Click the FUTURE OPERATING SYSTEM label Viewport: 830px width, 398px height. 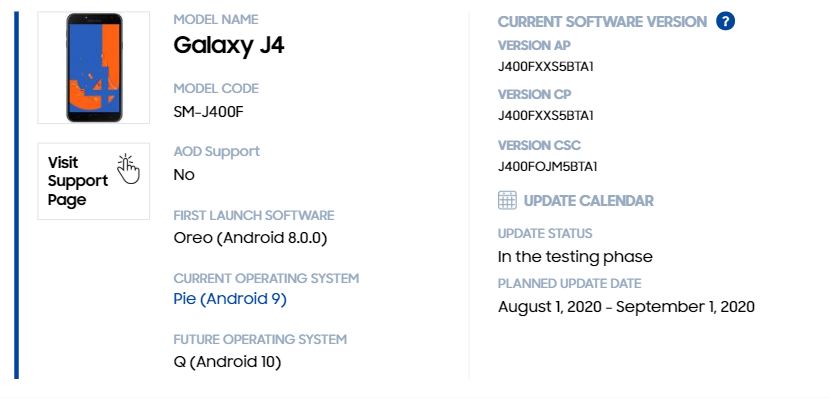click(x=260, y=339)
